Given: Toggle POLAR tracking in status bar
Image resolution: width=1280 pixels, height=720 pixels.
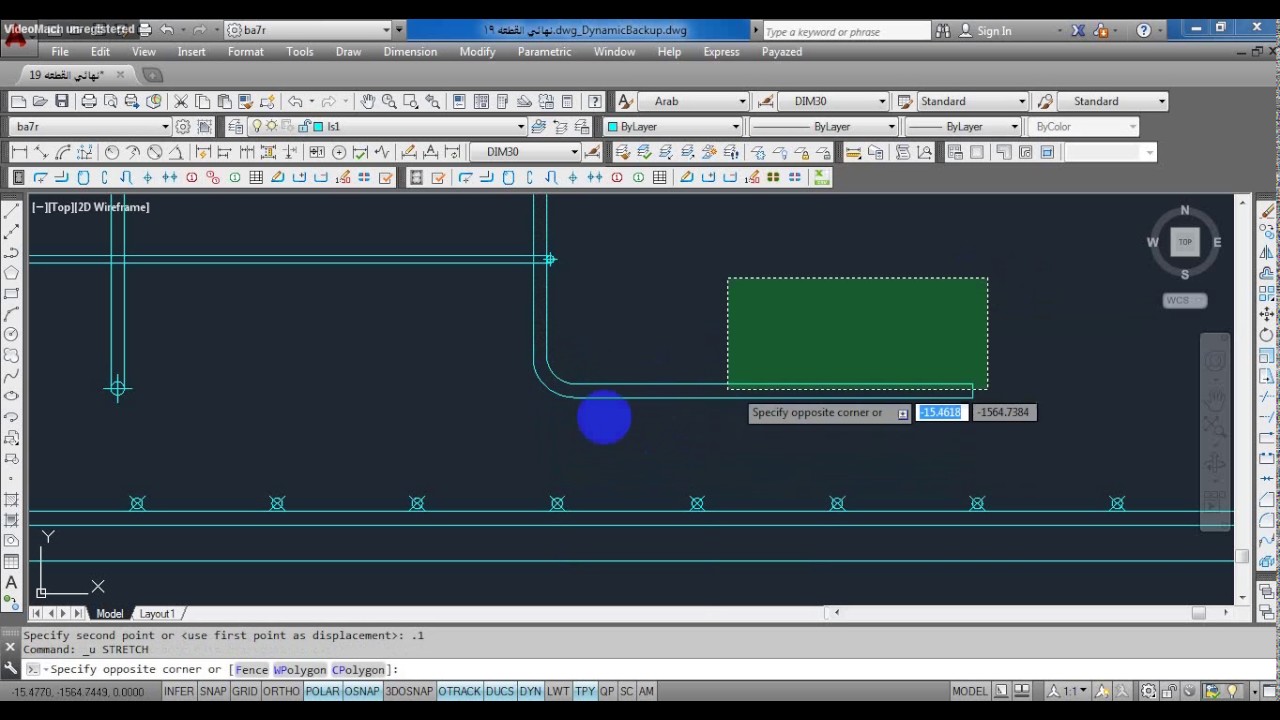Looking at the screenshot, I should (x=322, y=691).
